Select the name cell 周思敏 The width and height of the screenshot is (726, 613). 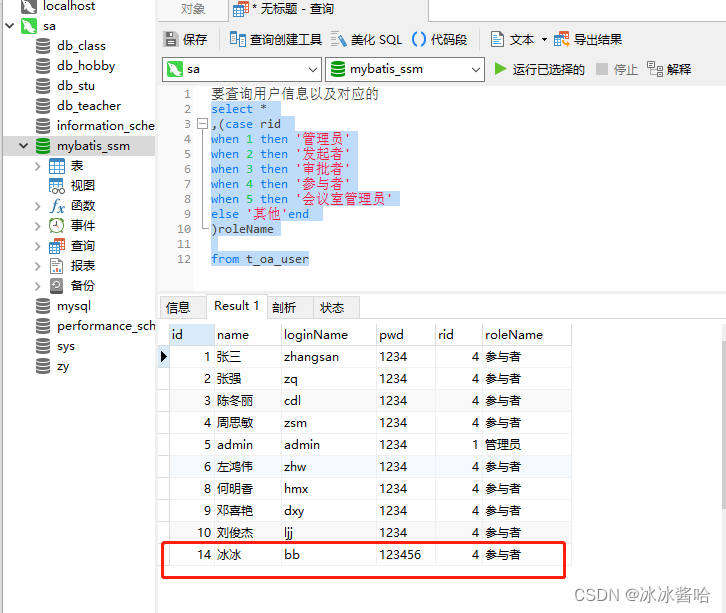click(x=248, y=423)
